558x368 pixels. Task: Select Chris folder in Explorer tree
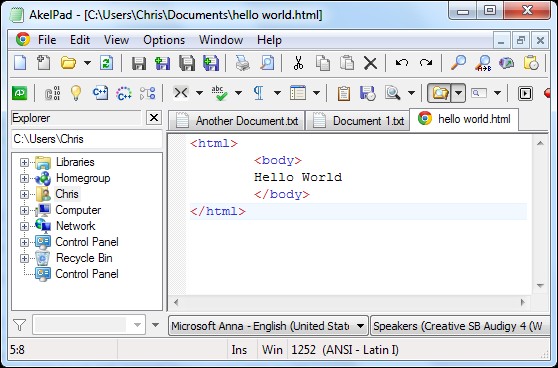(67, 194)
